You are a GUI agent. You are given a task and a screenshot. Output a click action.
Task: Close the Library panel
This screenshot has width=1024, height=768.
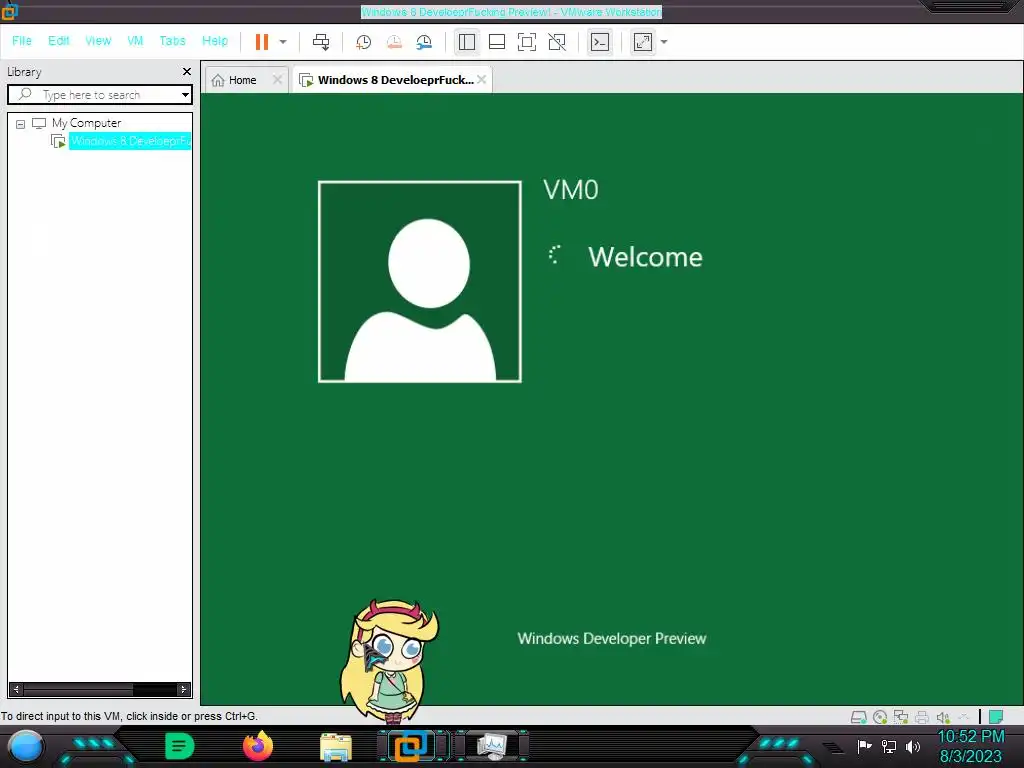[x=187, y=71]
